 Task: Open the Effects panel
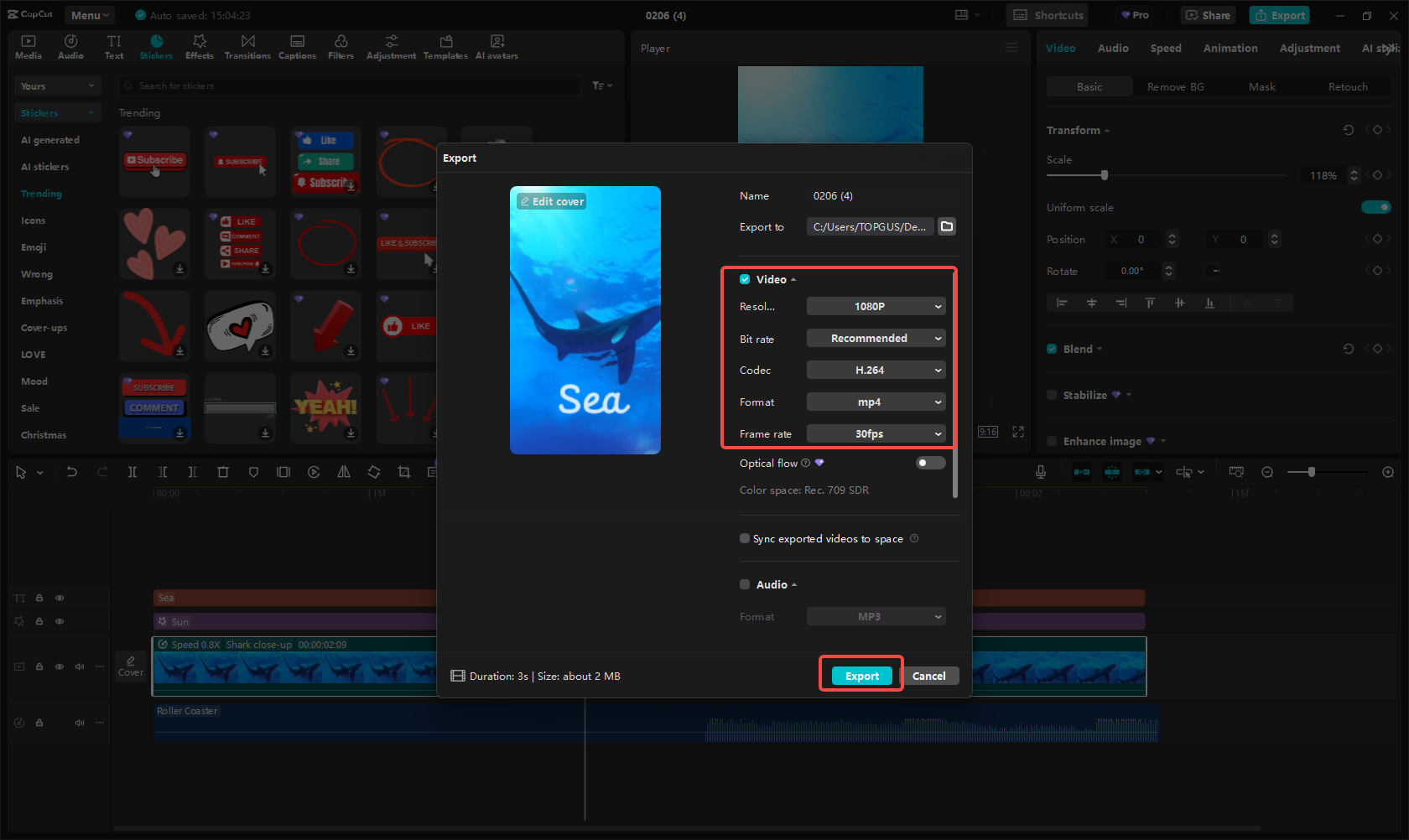tap(199, 46)
